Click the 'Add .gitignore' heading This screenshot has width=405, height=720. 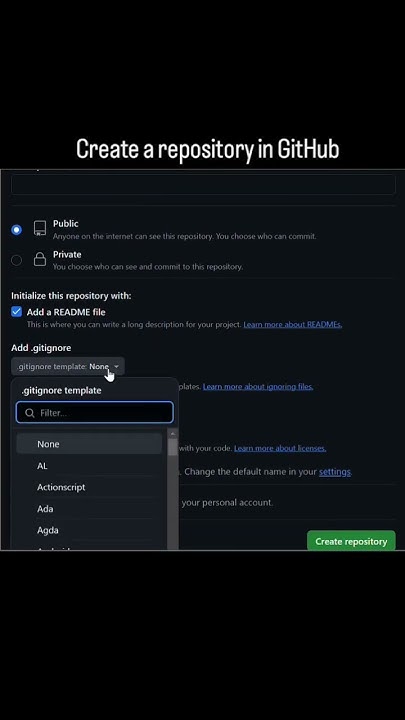pos(41,348)
